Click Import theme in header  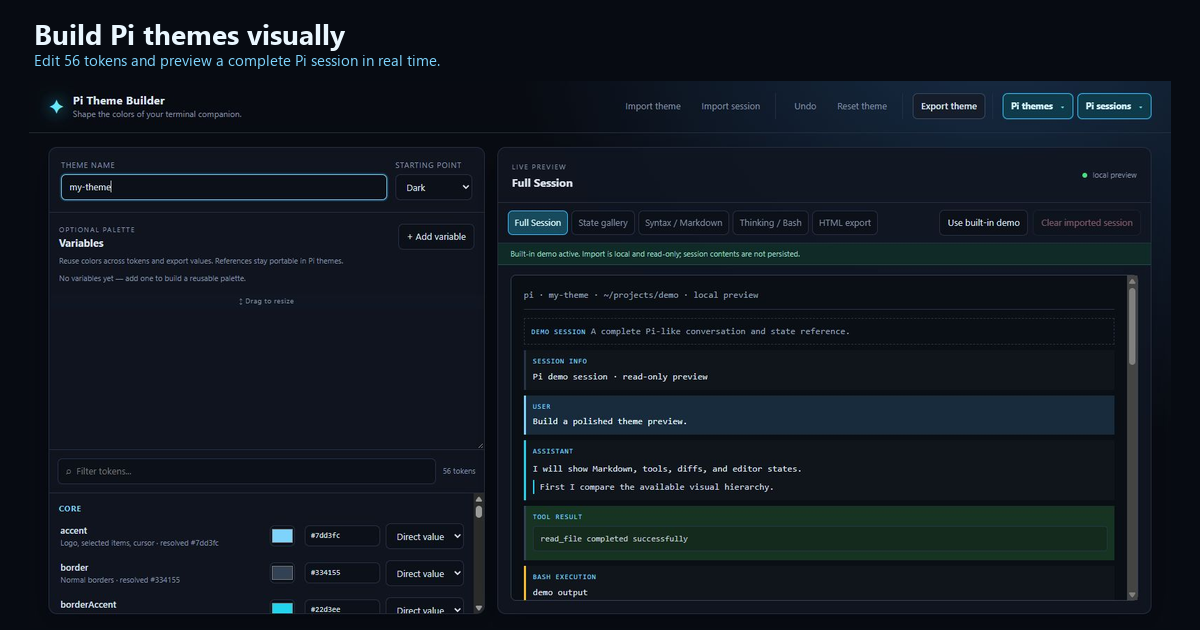tap(653, 106)
